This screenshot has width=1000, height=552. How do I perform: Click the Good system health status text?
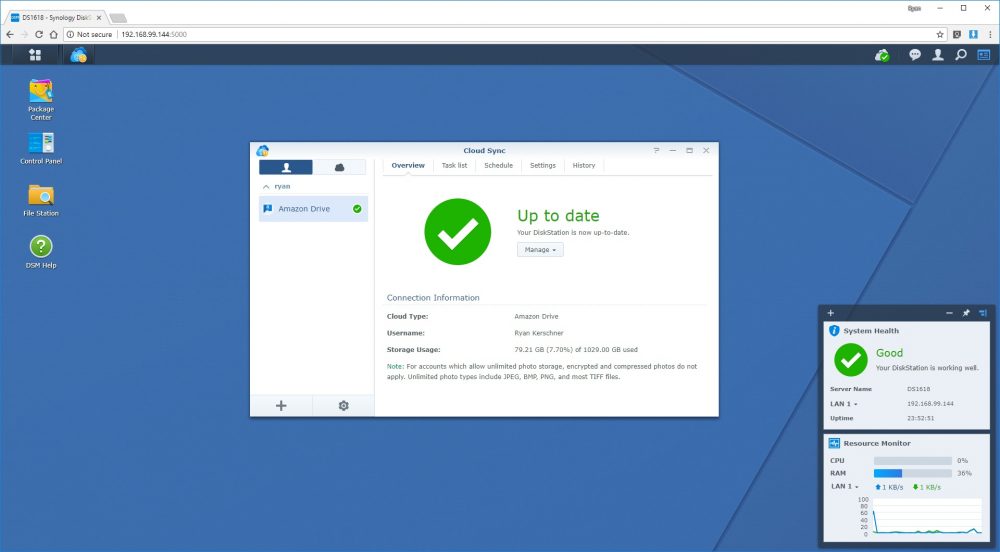coord(889,353)
